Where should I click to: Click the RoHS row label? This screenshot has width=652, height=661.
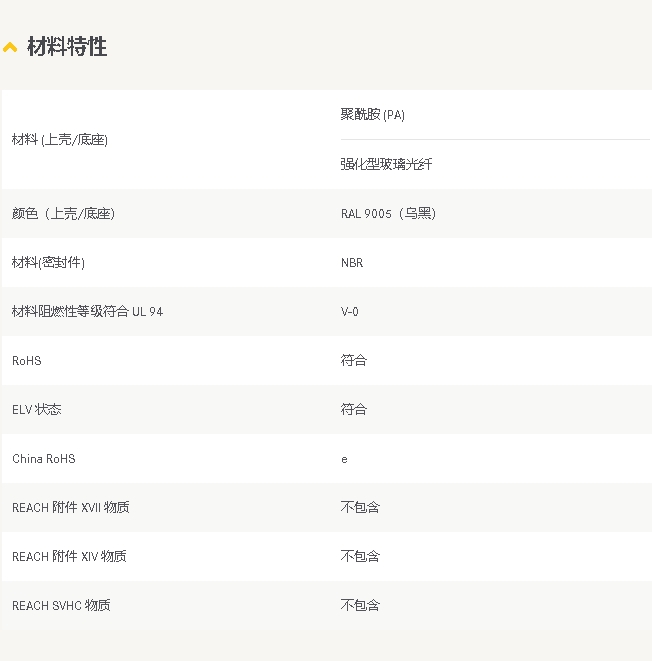coord(27,361)
